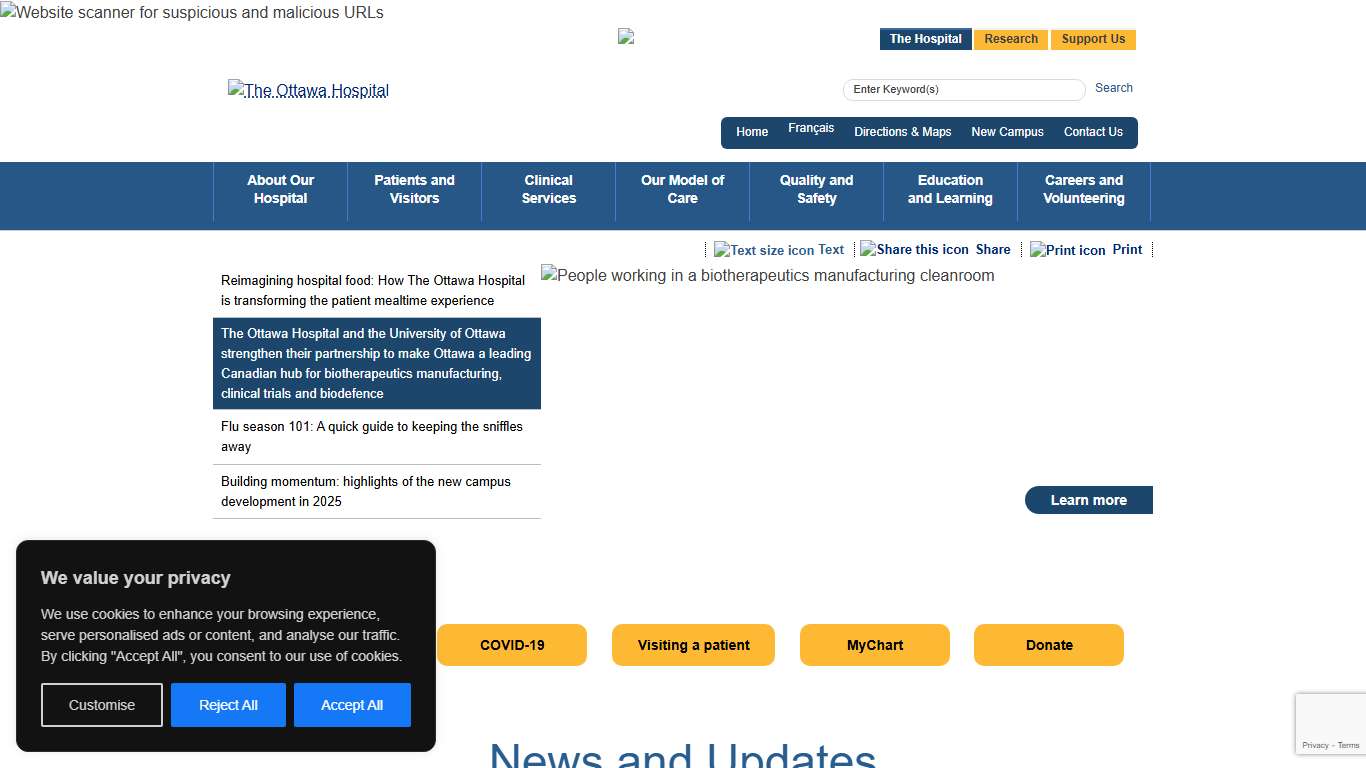The height and width of the screenshot is (768, 1366).
Task: Click The Ottawa Hospital logo
Action: point(308,91)
